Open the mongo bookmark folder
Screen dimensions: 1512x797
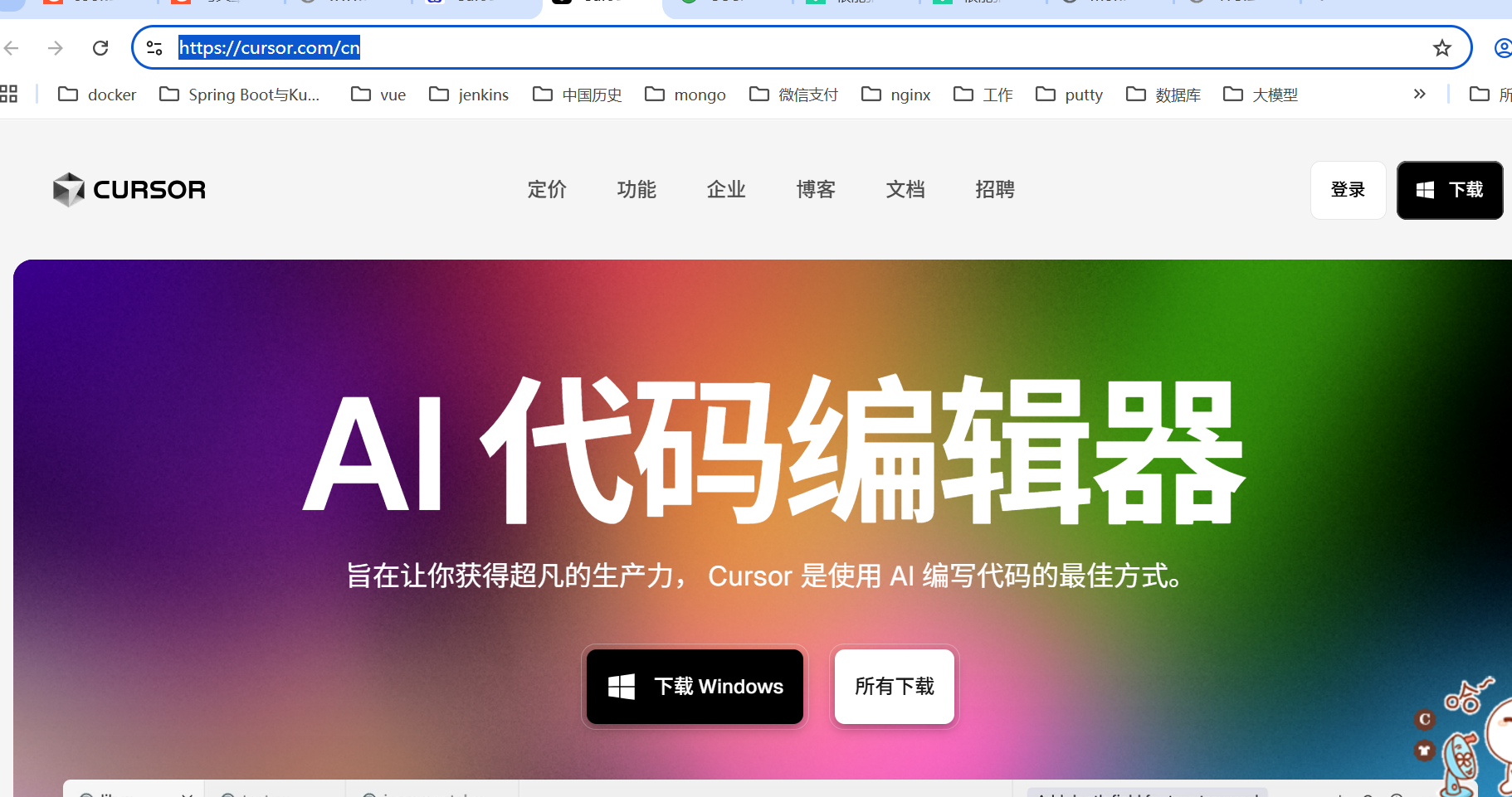pos(685,95)
